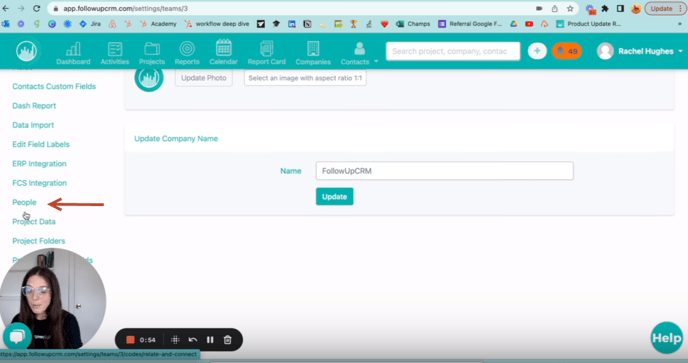Expand the Contacts dropdown arrow
Screen dimensions: 688x363
tap(376, 61)
